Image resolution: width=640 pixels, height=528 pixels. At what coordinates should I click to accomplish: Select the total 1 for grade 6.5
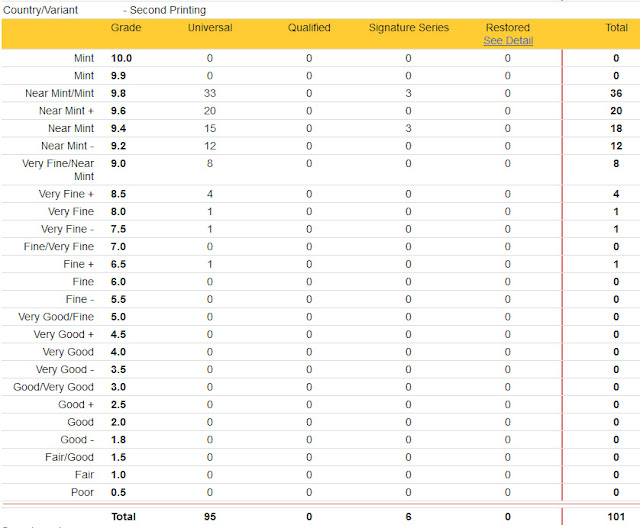point(616,264)
